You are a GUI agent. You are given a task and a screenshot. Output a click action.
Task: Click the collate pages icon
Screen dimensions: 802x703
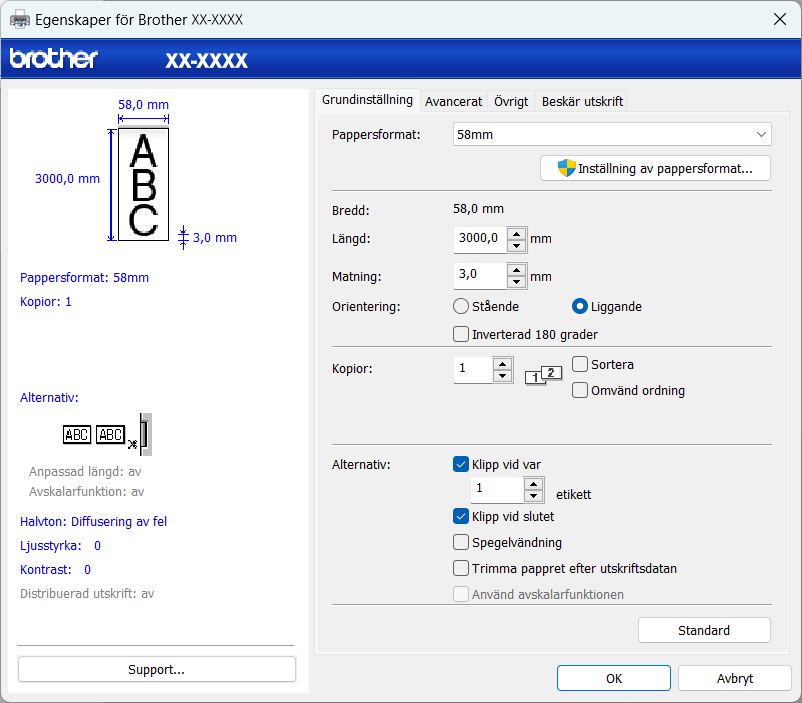[544, 375]
